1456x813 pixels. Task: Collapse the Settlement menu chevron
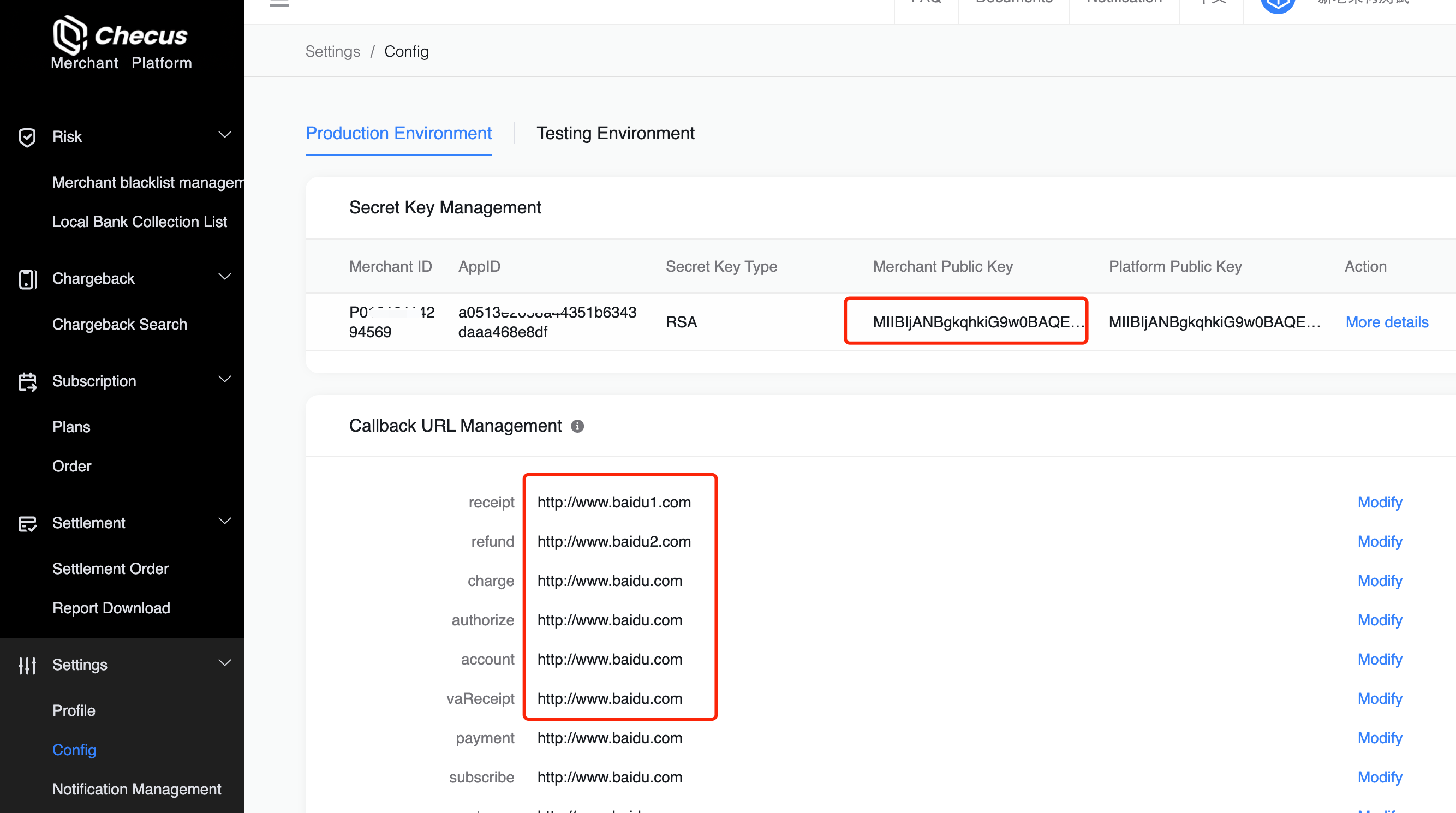click(225, 522)
